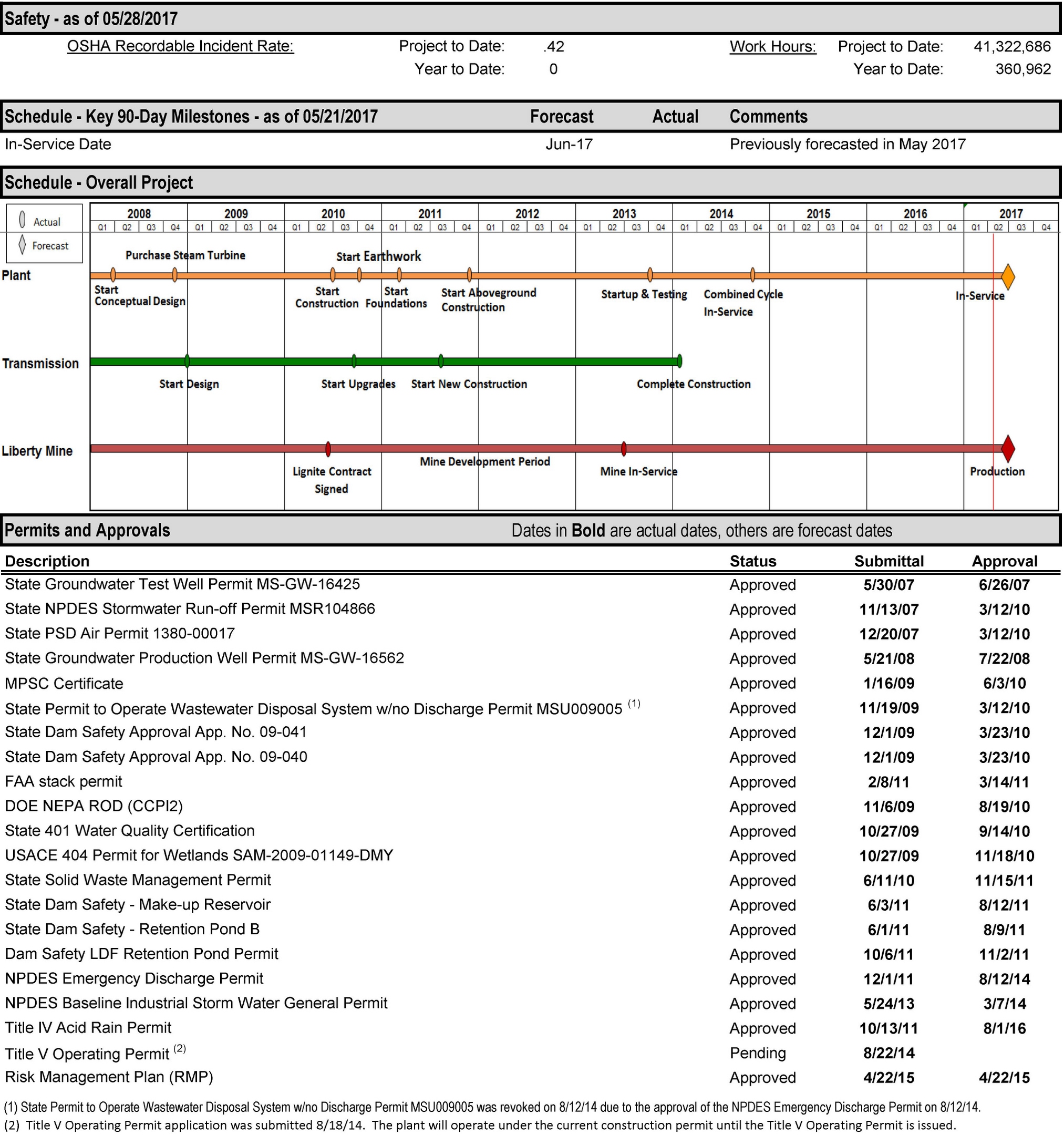Click the FAA stack permit description
The height and width of the screenshot is (1135, 1064).
(x=64, y=781)
